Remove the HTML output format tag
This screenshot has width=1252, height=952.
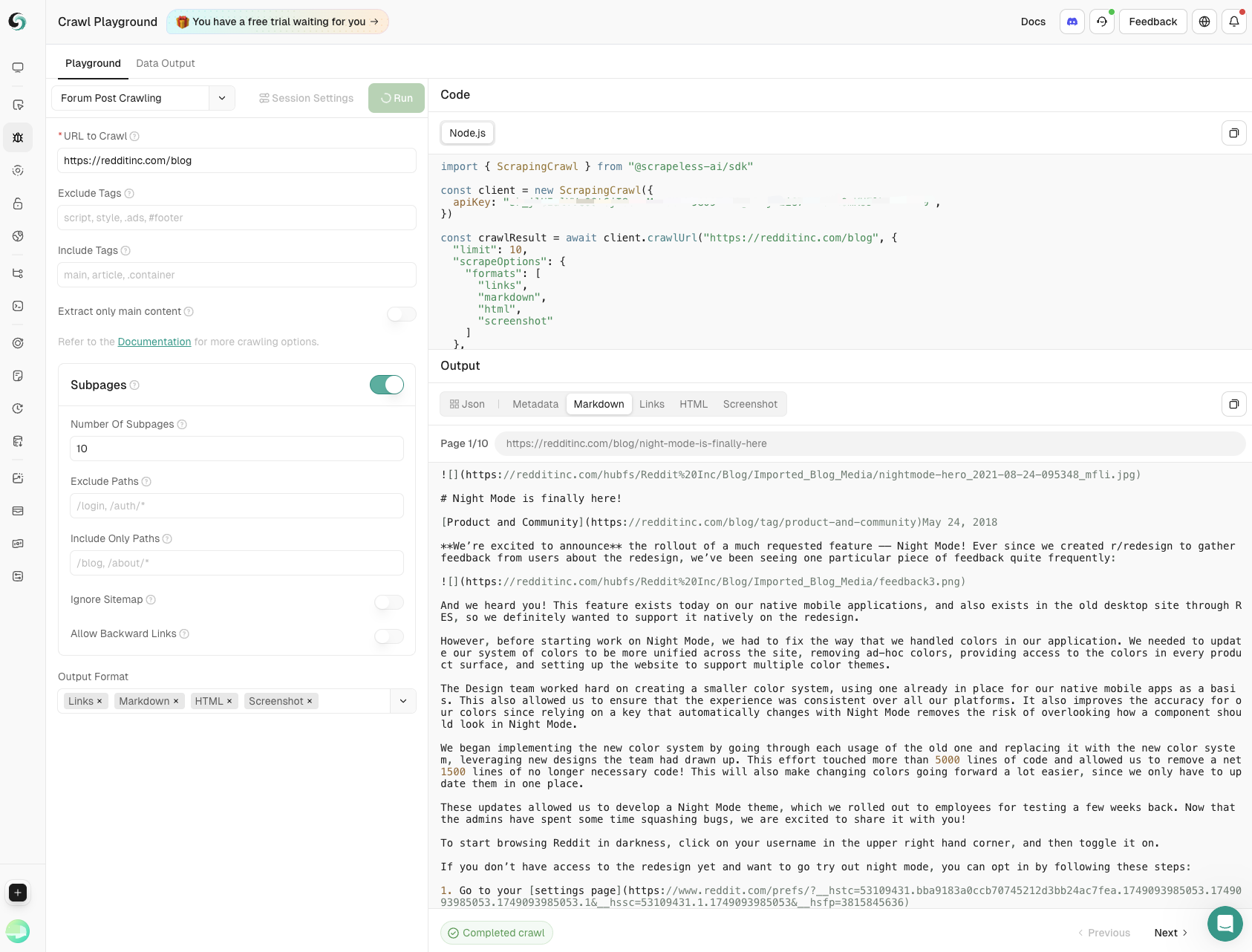pos(229,701)
